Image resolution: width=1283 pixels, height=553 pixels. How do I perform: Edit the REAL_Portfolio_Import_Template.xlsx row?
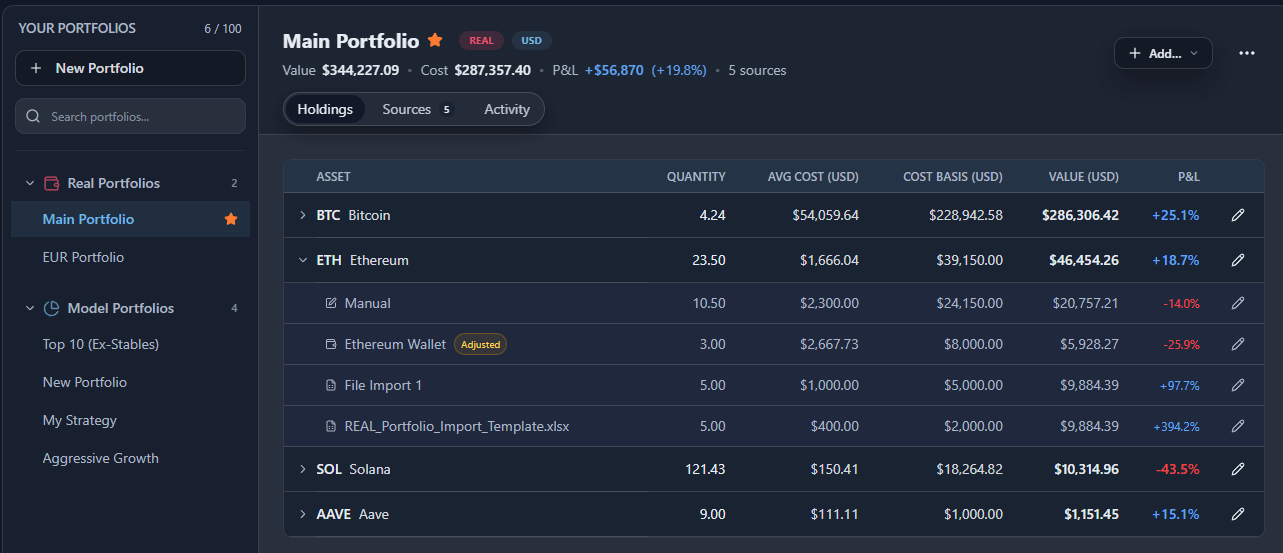click(1237, 426)
